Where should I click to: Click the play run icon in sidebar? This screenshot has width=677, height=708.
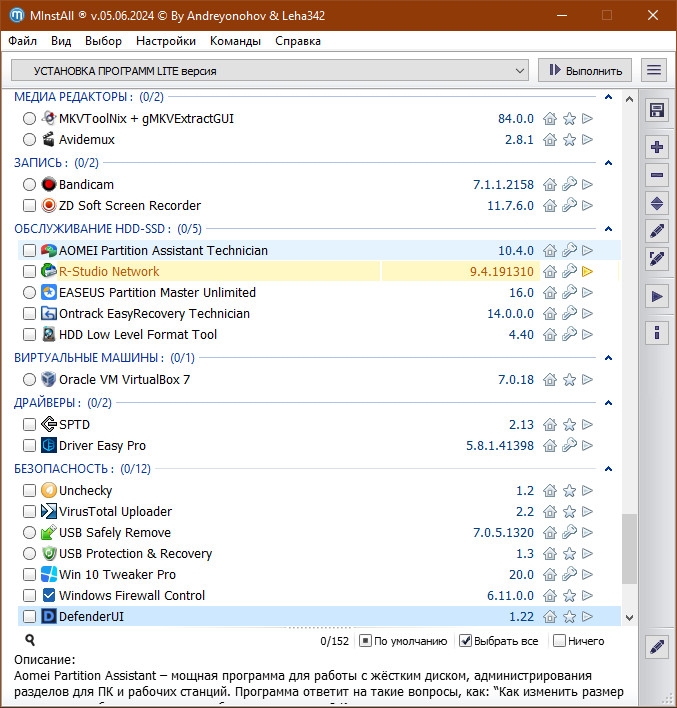pos(657,297)
